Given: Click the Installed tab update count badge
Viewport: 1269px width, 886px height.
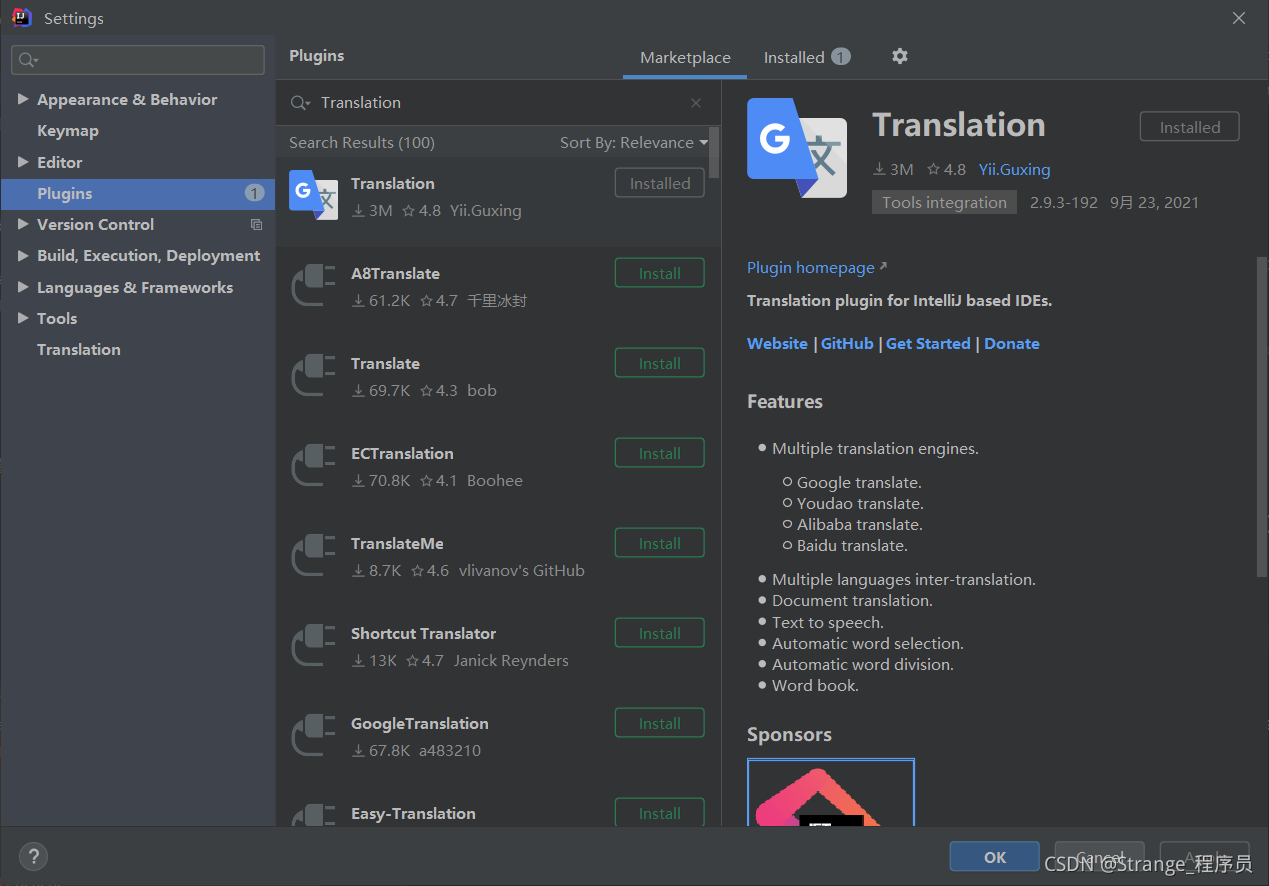Looking at the screenshot, I should click(841, 57).
